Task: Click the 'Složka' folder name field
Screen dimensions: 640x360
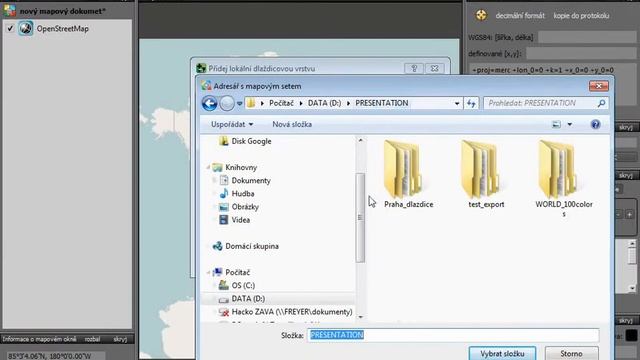Action: pos(453,335)
